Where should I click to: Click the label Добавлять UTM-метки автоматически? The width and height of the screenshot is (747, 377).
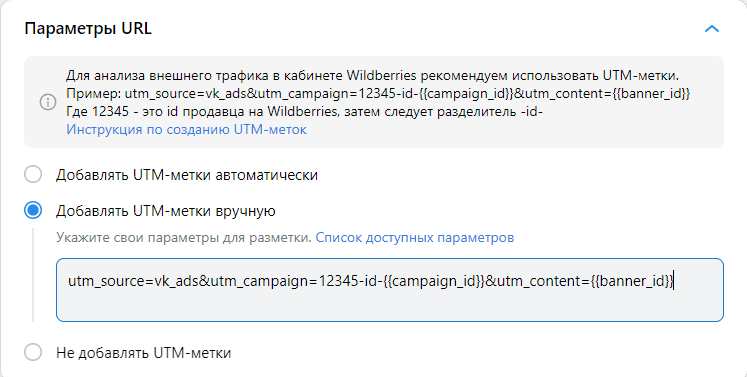187,175
